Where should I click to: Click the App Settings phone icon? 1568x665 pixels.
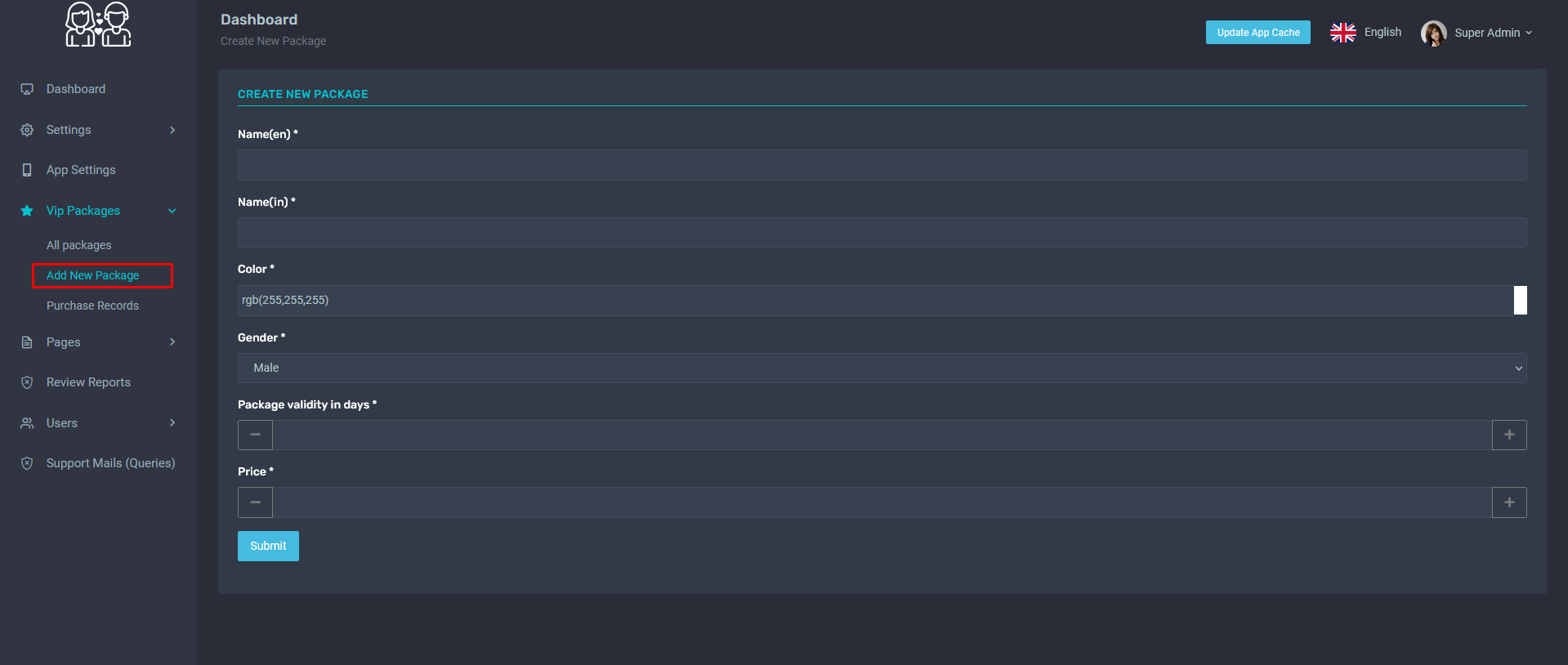coord(27,170)
